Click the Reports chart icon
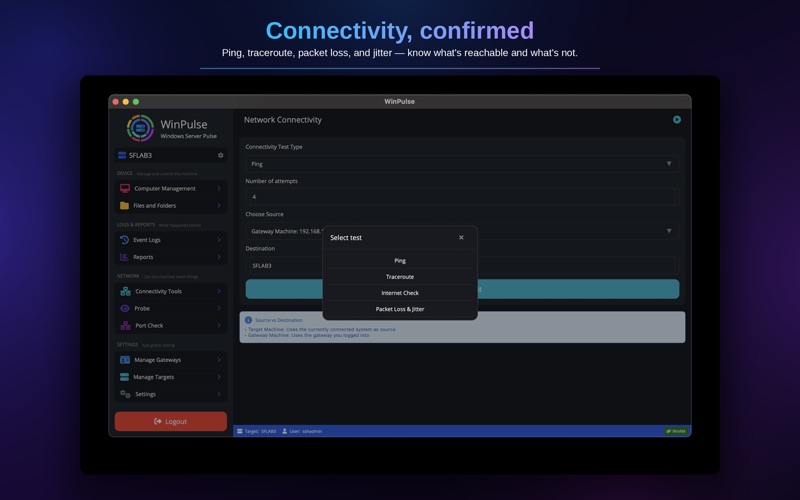The image size is (800, 500). [124, 257]
